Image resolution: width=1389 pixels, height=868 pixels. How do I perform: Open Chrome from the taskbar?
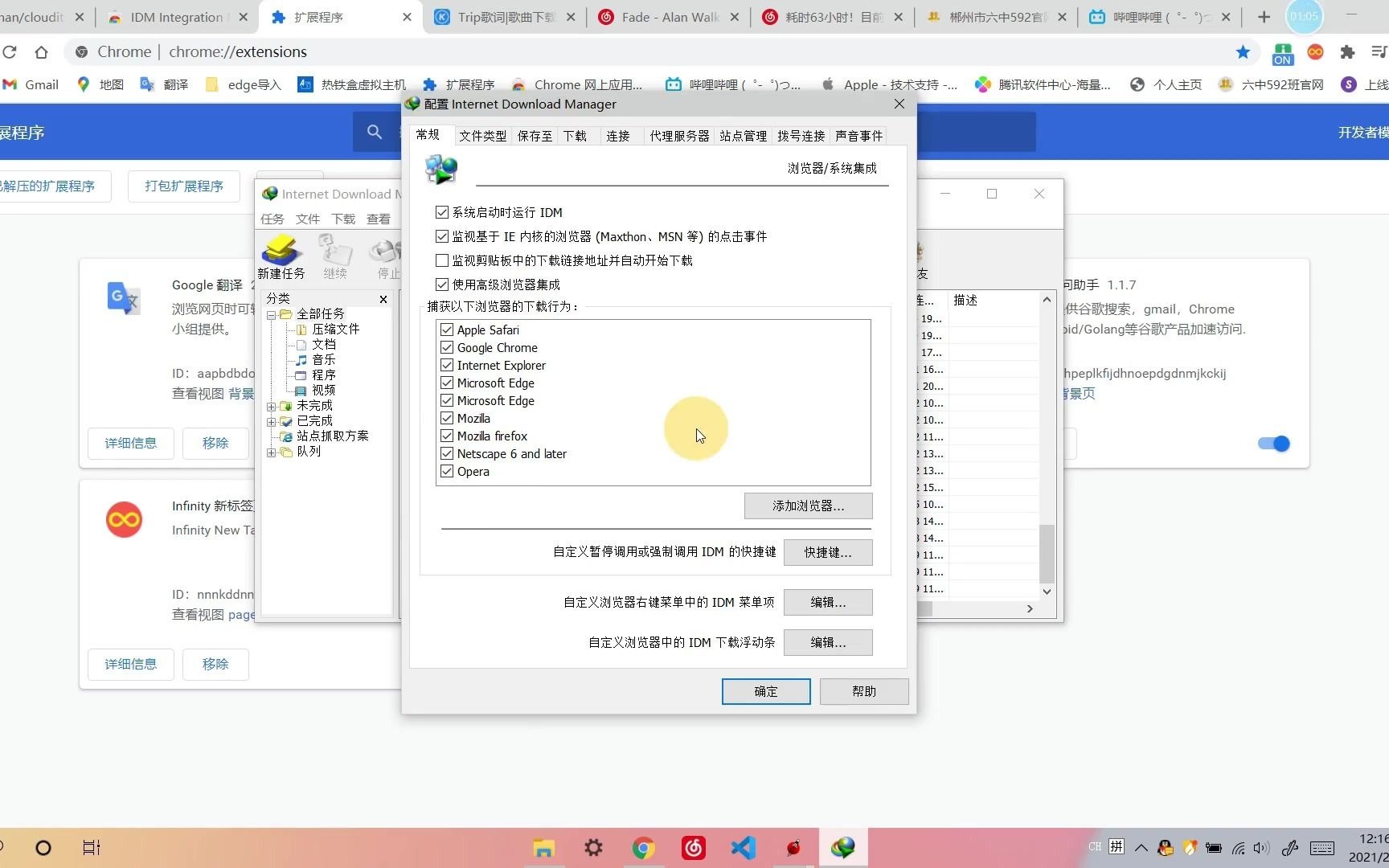(643, 848)
